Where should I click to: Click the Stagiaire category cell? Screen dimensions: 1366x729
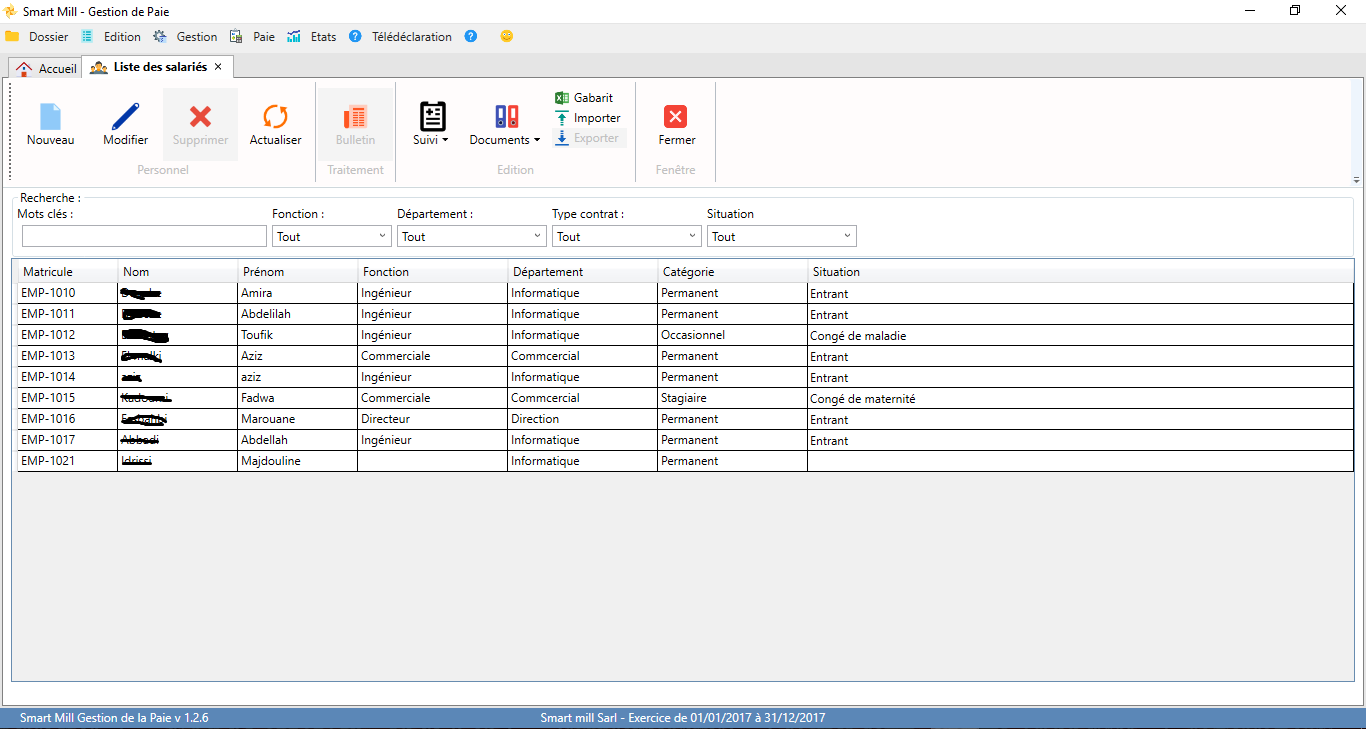[x=733, y=398]
